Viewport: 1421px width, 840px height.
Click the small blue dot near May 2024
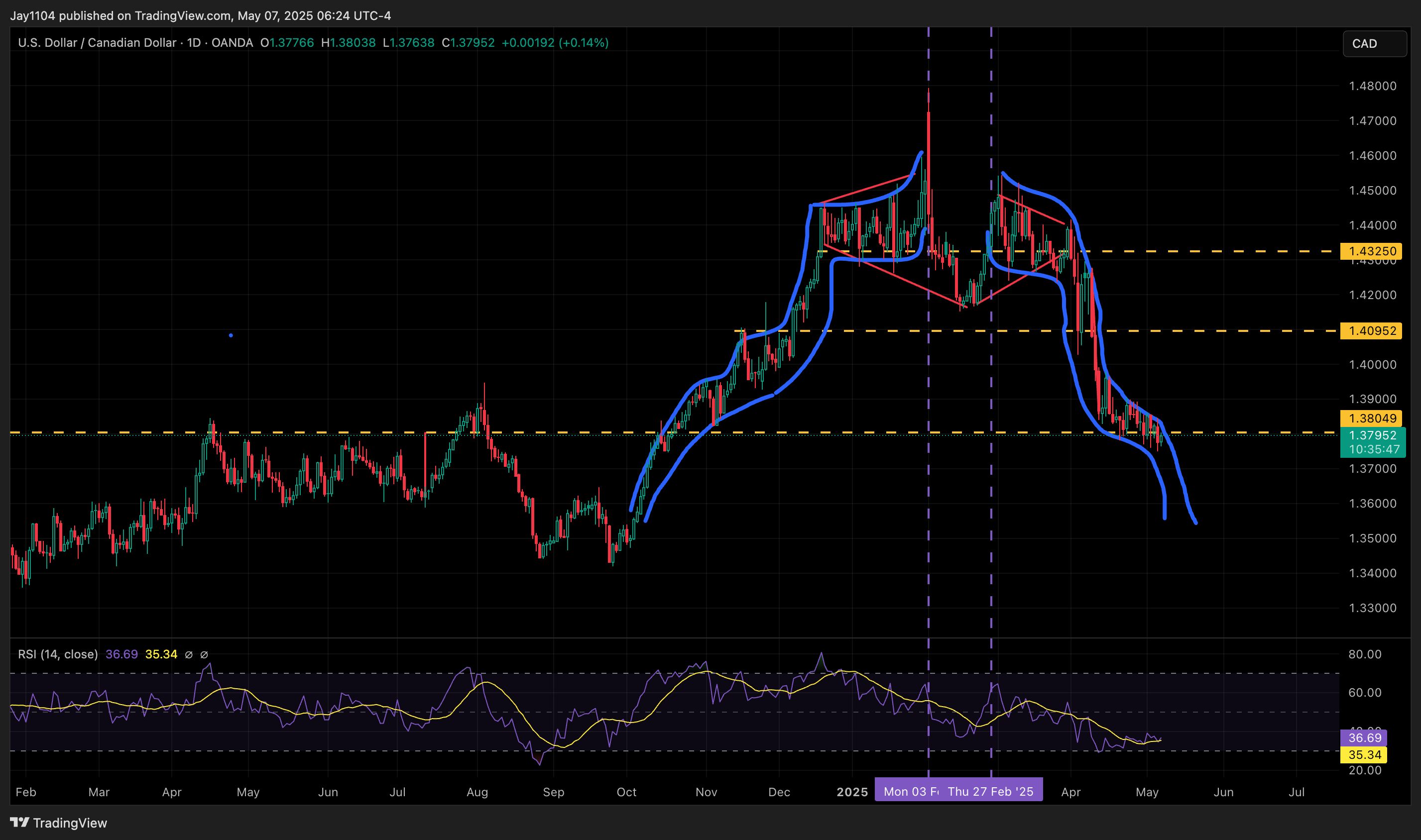231,335
